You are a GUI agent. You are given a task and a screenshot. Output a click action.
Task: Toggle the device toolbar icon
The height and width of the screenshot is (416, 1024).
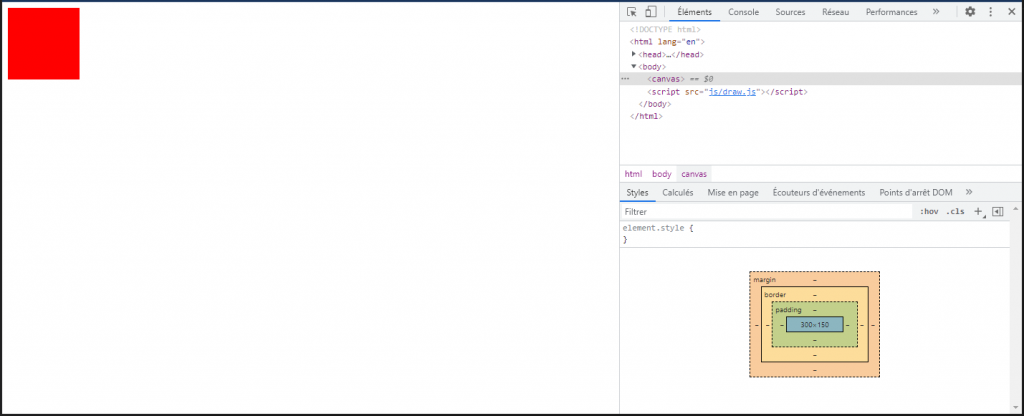pyautogui.click(x=650, y=12)
